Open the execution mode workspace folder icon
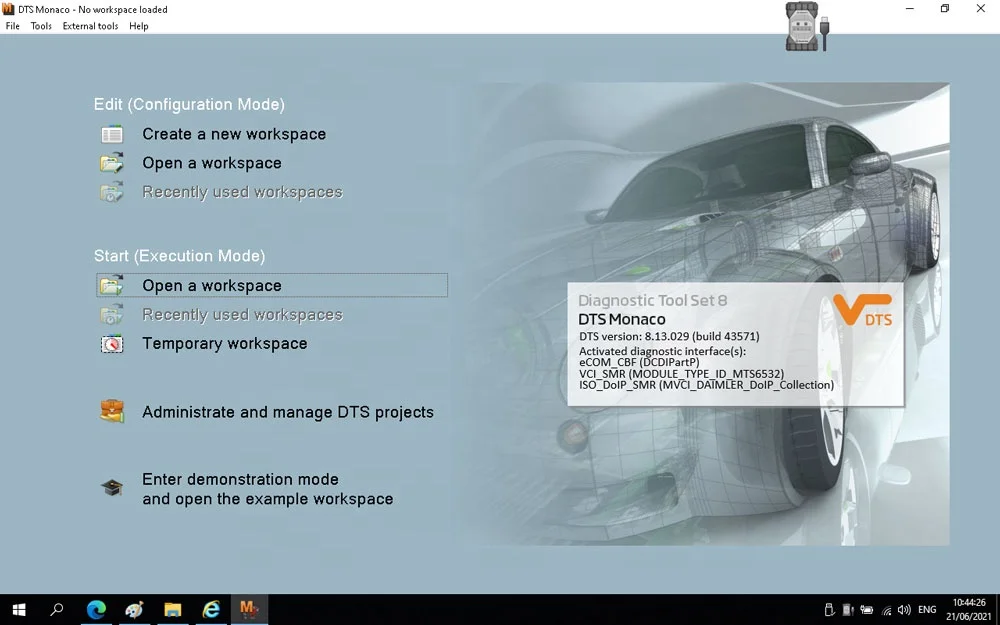The height and width of the screenshot is (625, 1000). coord(111,284)
